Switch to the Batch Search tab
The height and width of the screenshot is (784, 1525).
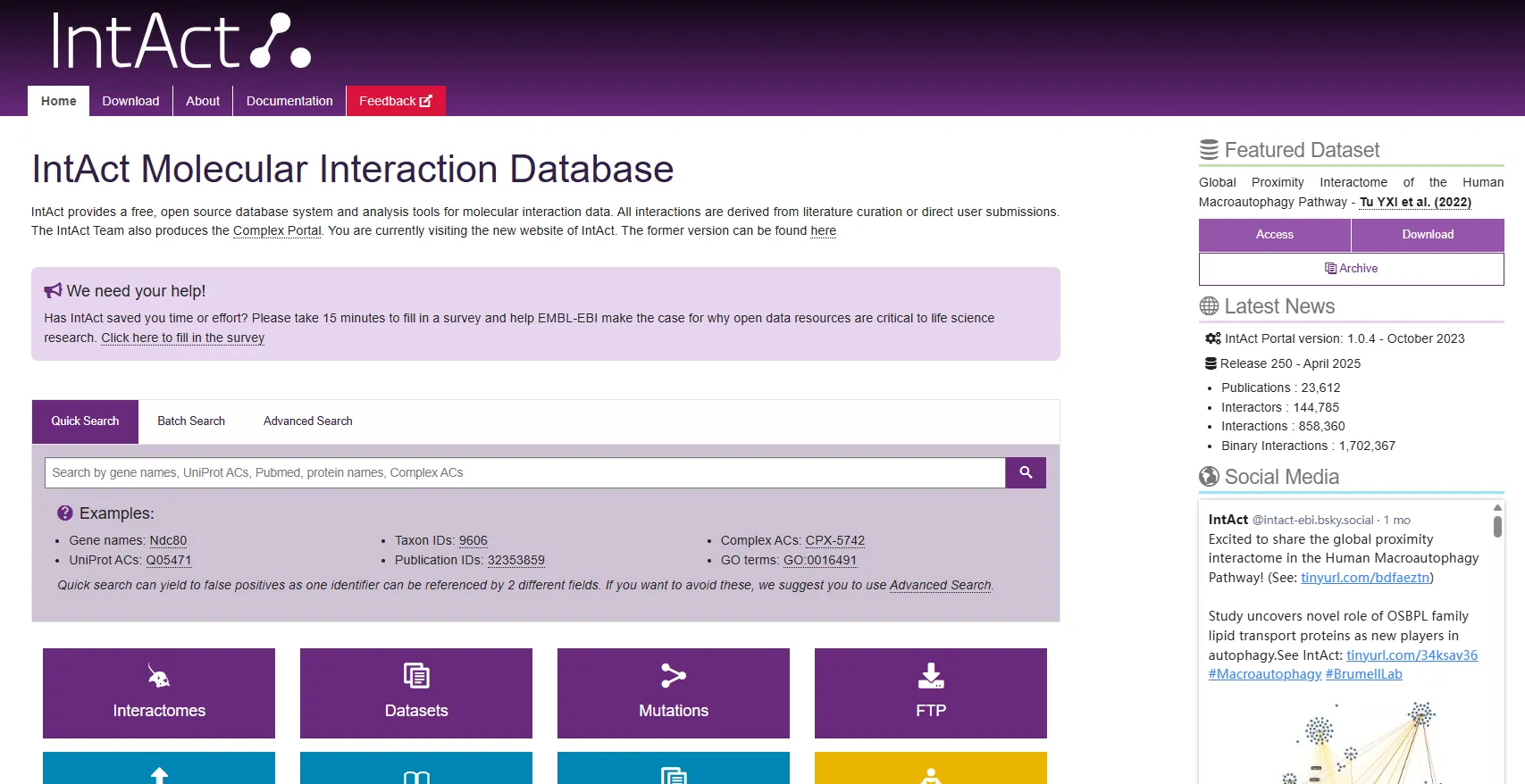(x=191, y=421)
